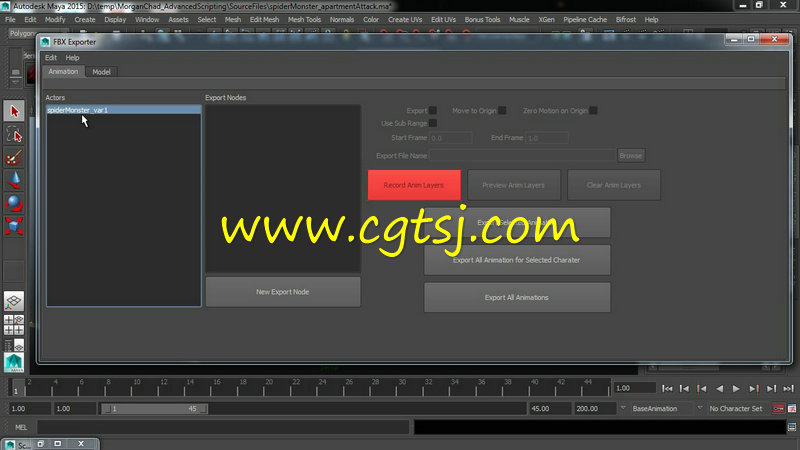Click Export All Animations button
This screenshot has height=450, width=800.
(517, 297)
